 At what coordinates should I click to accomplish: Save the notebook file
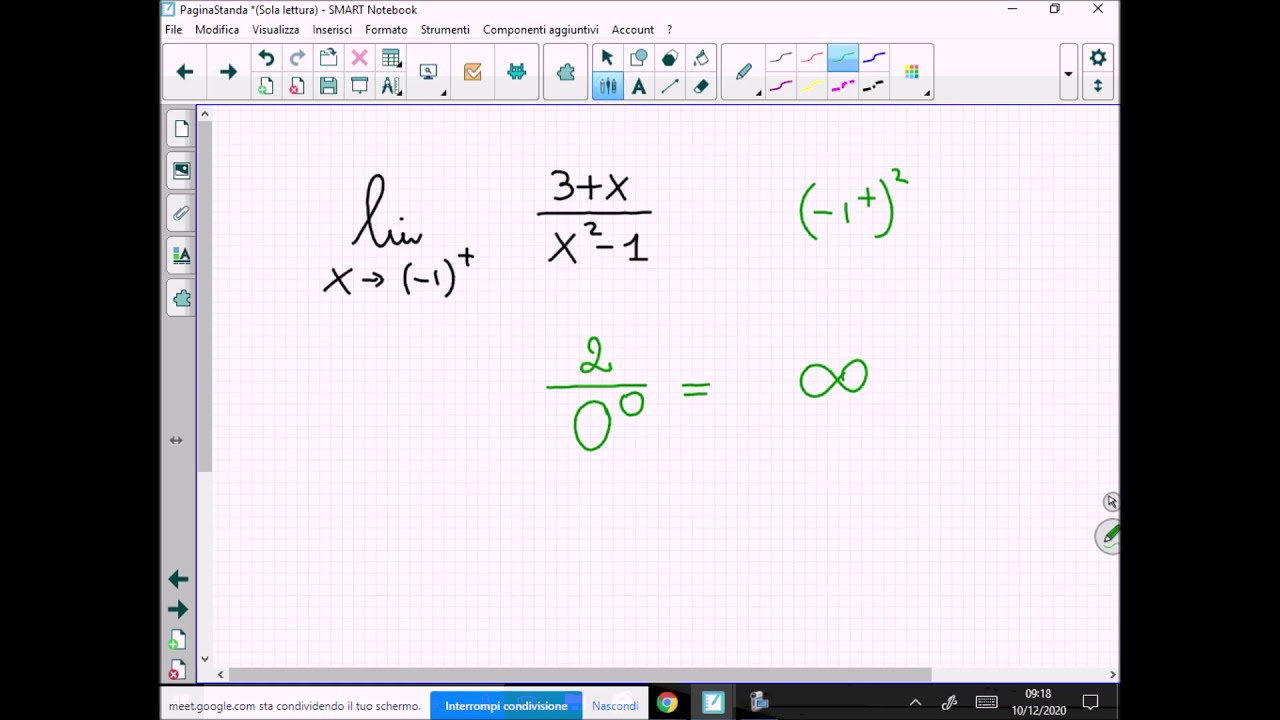click(x=328, y=86)
